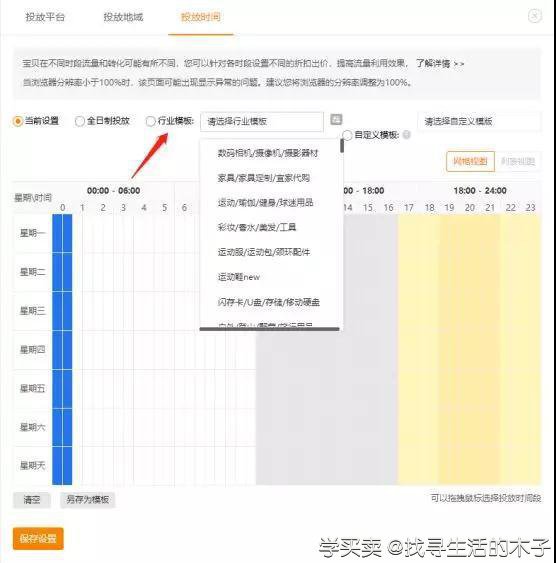556x563 pixels.
Task: Click the blue hour-0 cell for 星期三
Action: pos(62,311)
